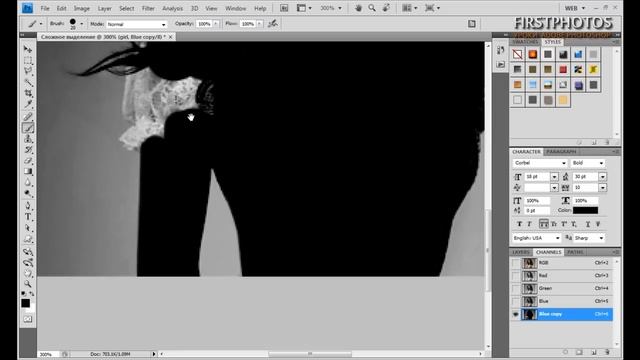The width and height of the screenshot is (640, 360).
Task: Select the History Brush tool
Action: (28, 150)
